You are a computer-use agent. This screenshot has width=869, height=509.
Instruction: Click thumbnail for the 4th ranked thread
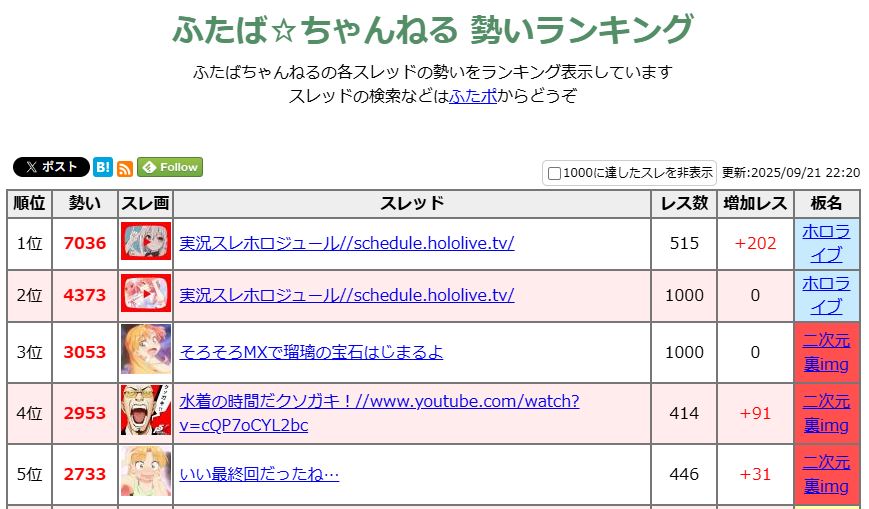click(145, 412)
